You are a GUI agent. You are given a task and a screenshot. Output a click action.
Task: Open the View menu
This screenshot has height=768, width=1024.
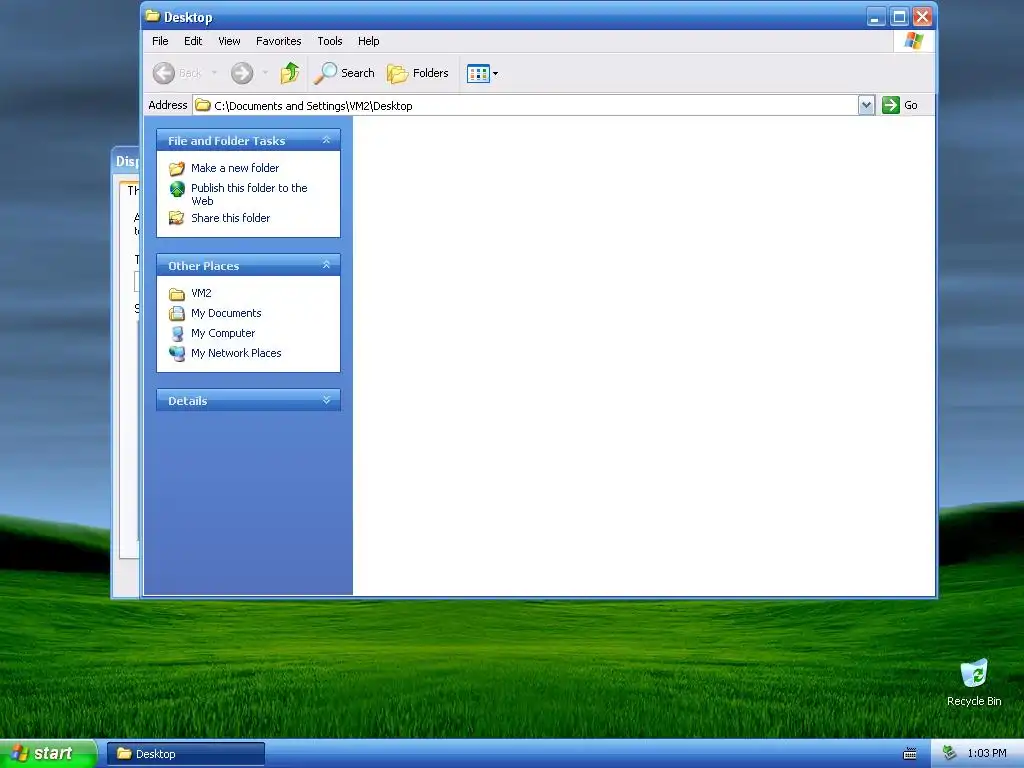point(229,41)
